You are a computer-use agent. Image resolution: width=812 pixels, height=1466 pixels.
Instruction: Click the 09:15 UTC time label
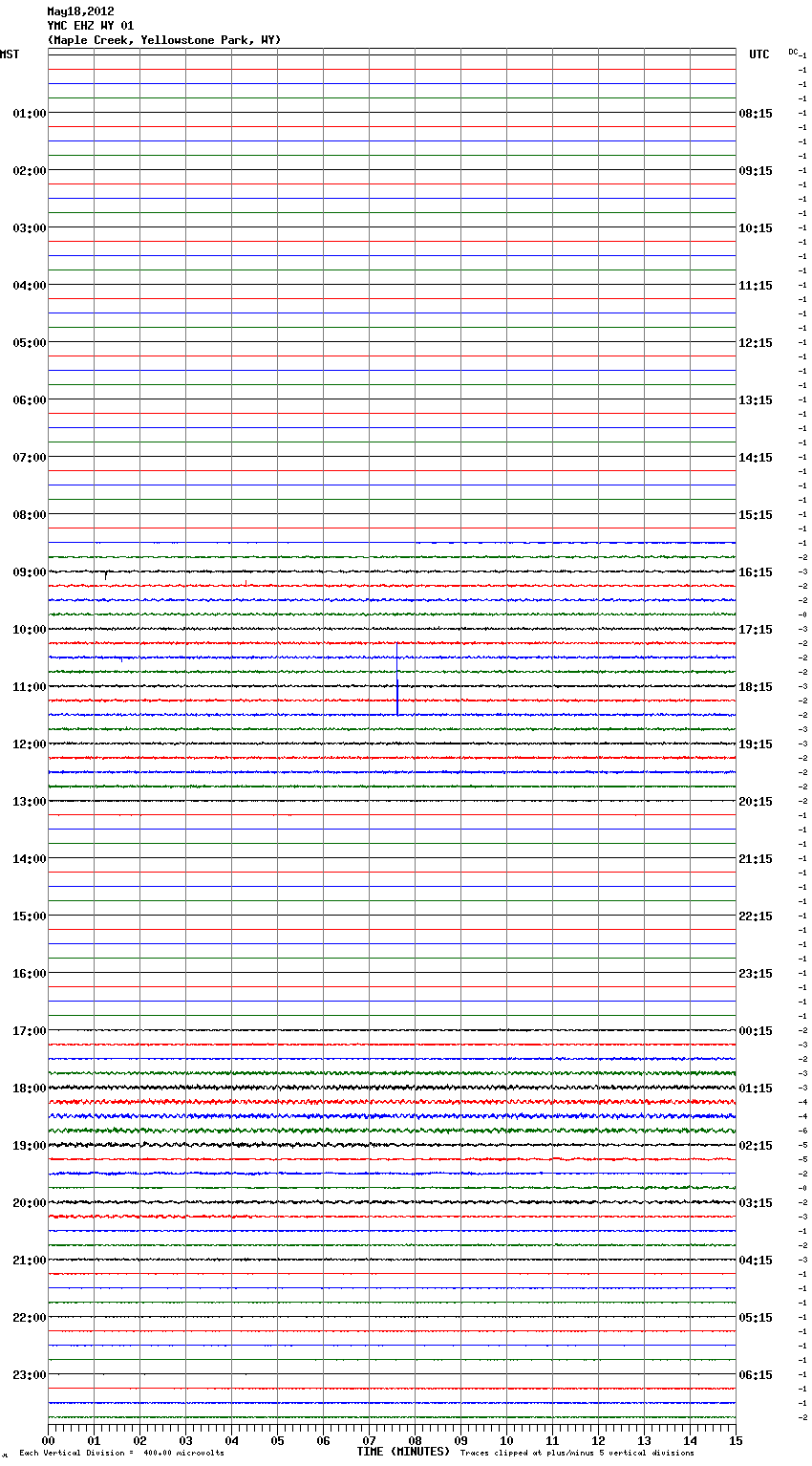pos(756,171)
